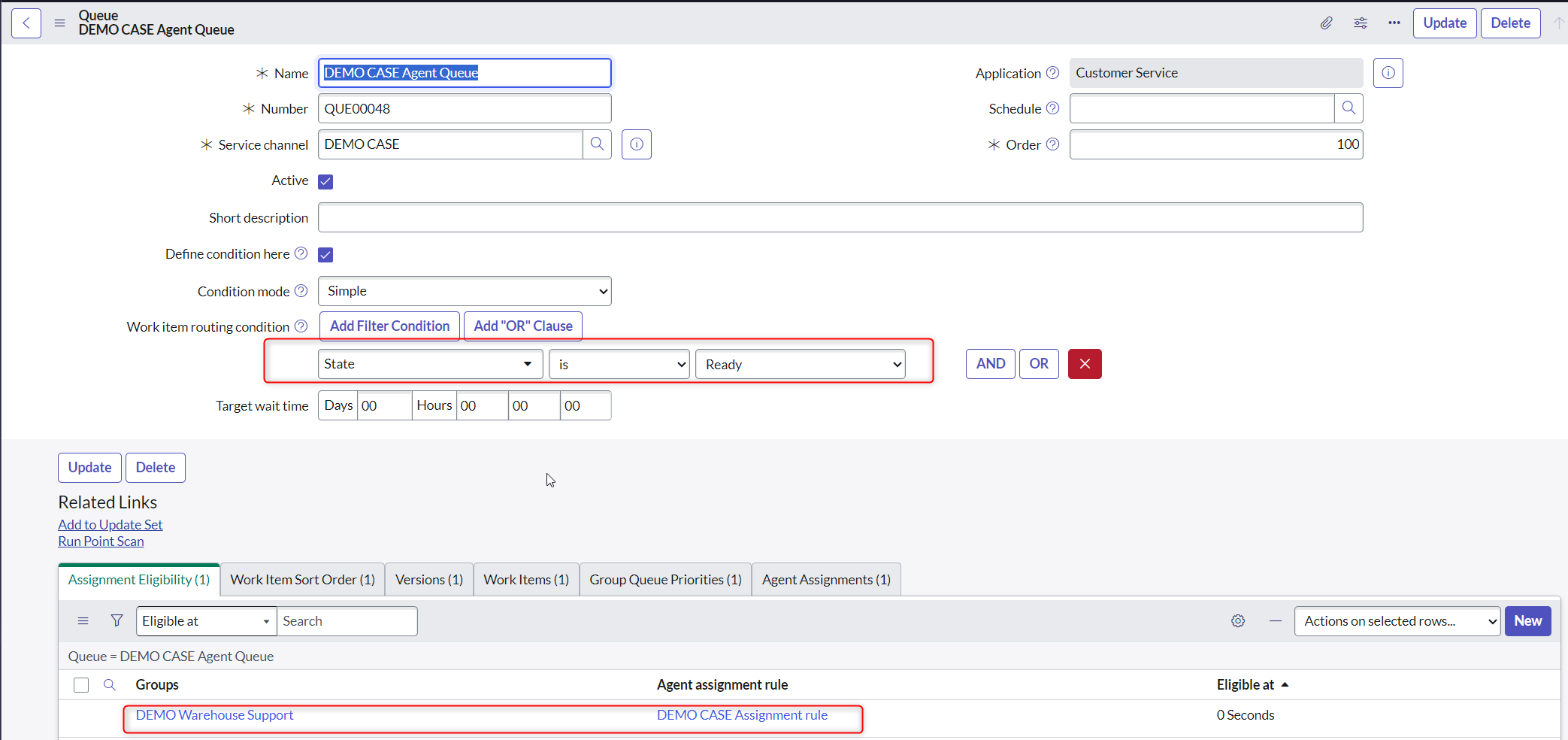Open the State field selector dropdown

[x=431, y=364]
